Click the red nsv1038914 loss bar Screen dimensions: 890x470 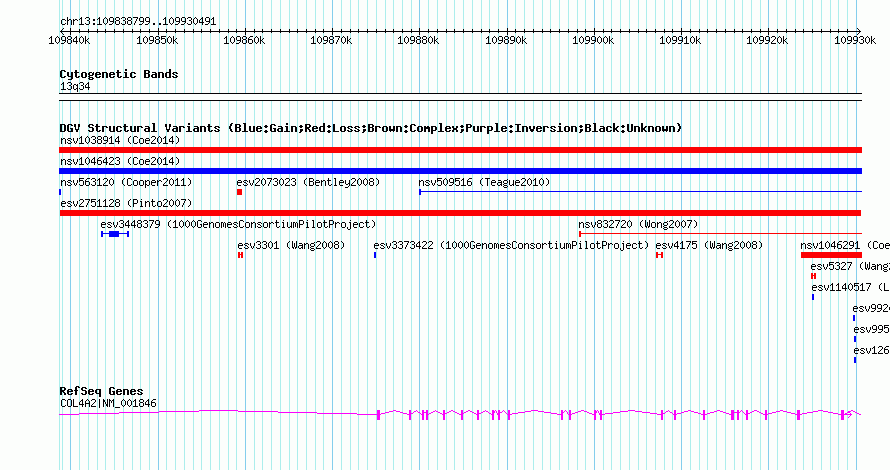click(460, 150)
